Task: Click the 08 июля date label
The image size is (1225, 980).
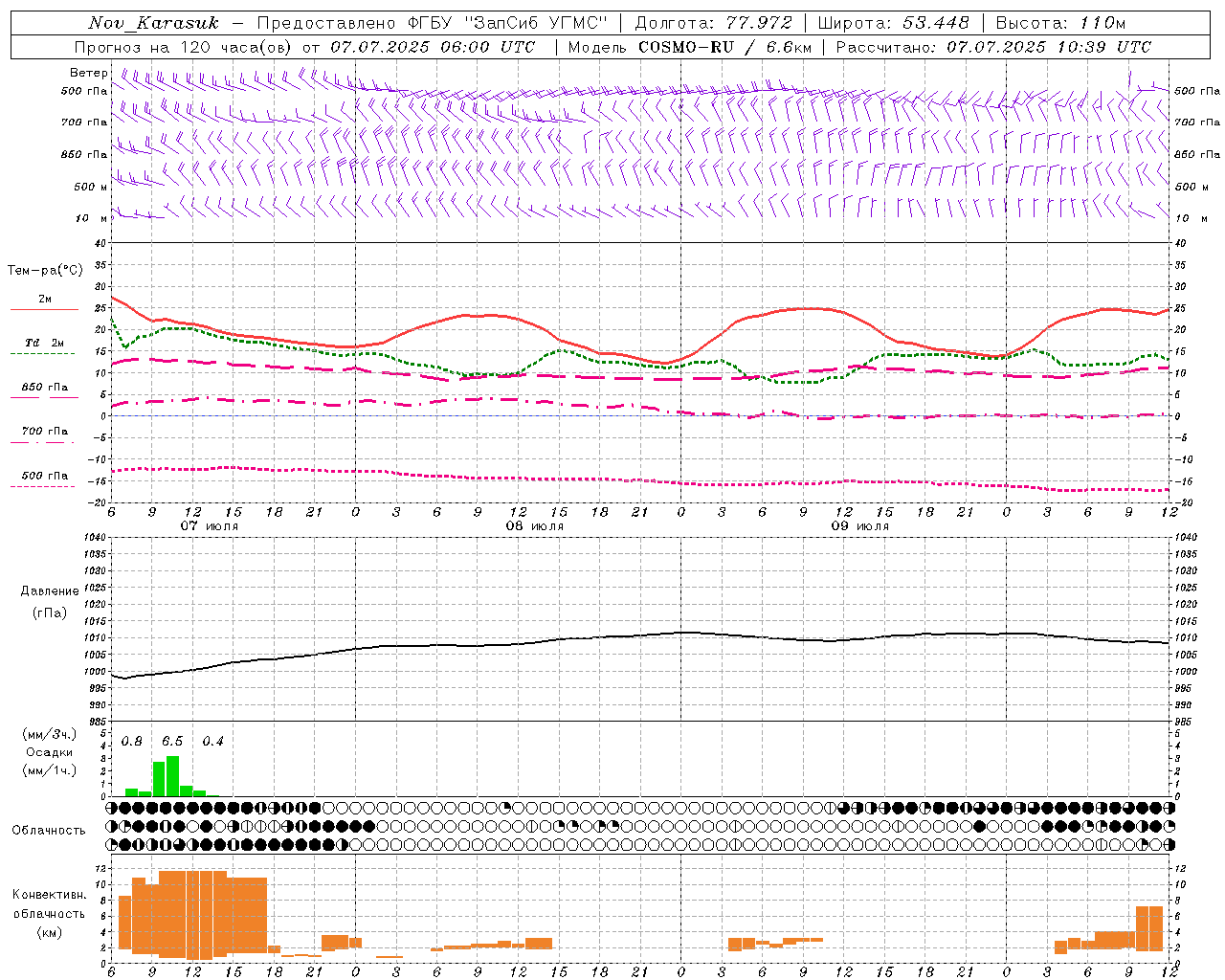Action: pos(535,526)
